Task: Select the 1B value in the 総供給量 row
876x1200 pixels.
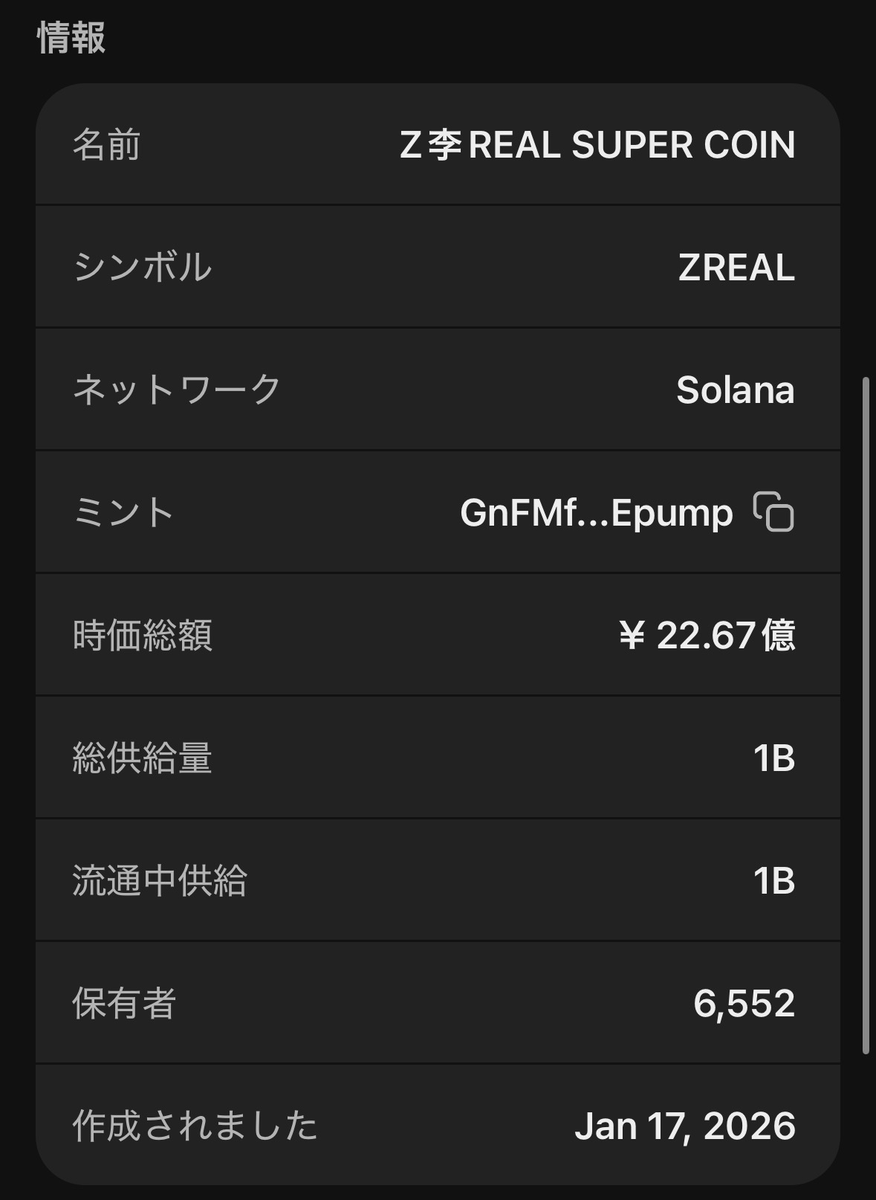Action: click(x=774, y=759)
